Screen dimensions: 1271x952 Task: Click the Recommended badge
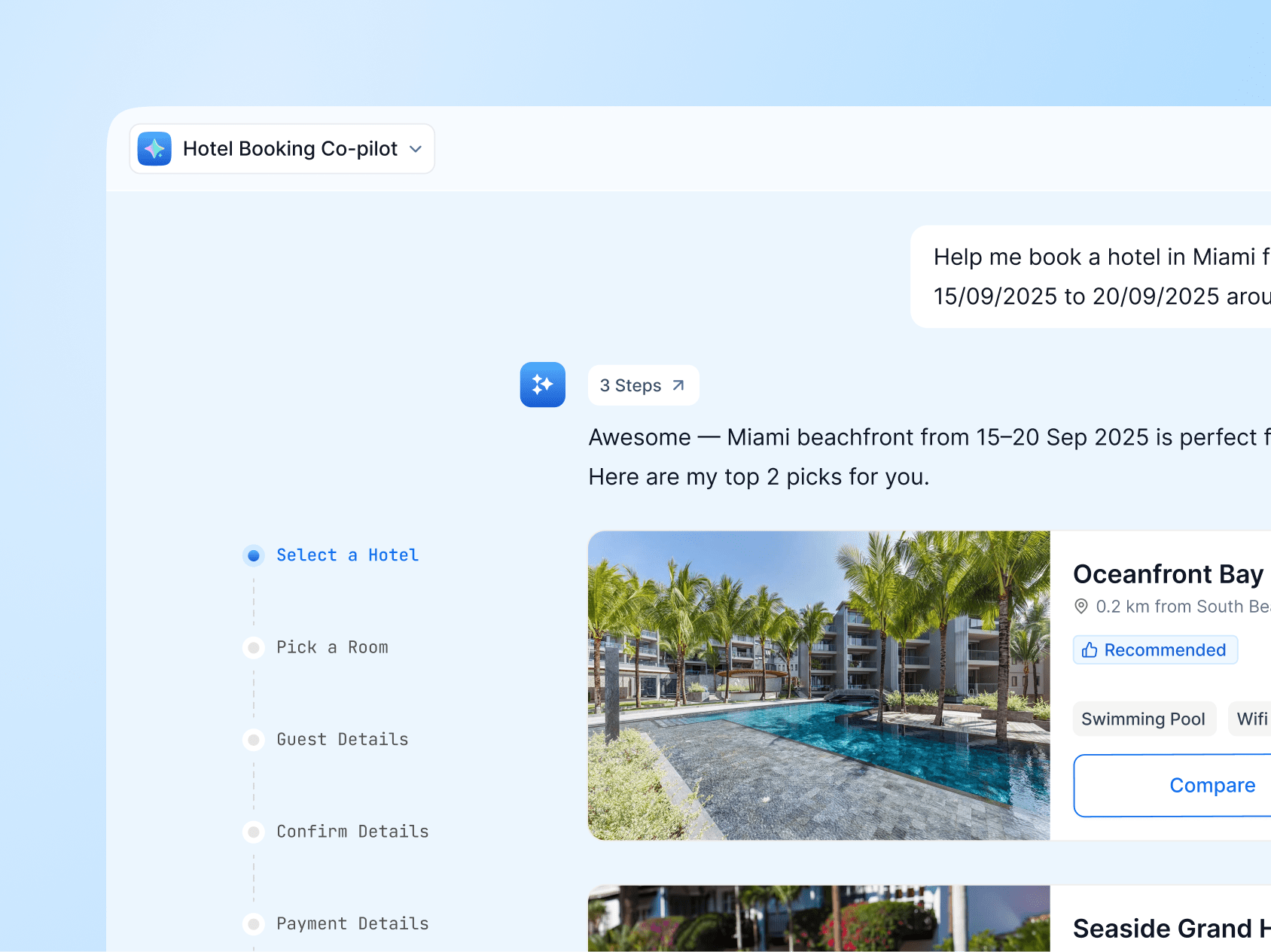tap(1156, 650)
